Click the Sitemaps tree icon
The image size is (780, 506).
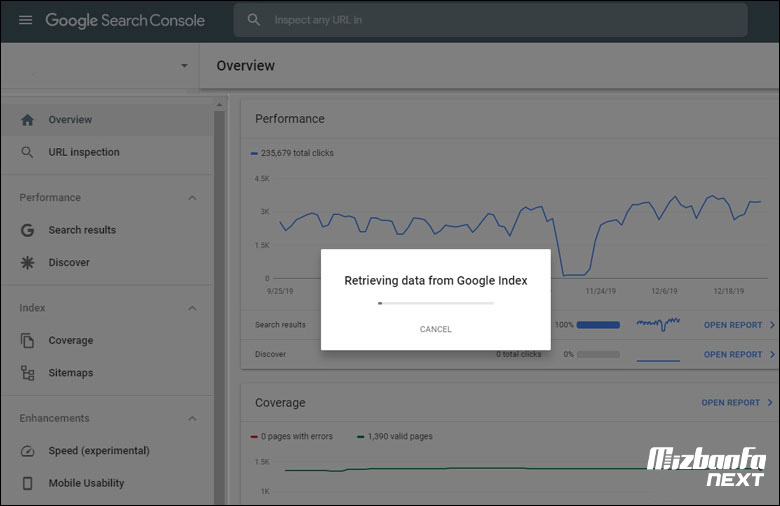coord(27,373)
